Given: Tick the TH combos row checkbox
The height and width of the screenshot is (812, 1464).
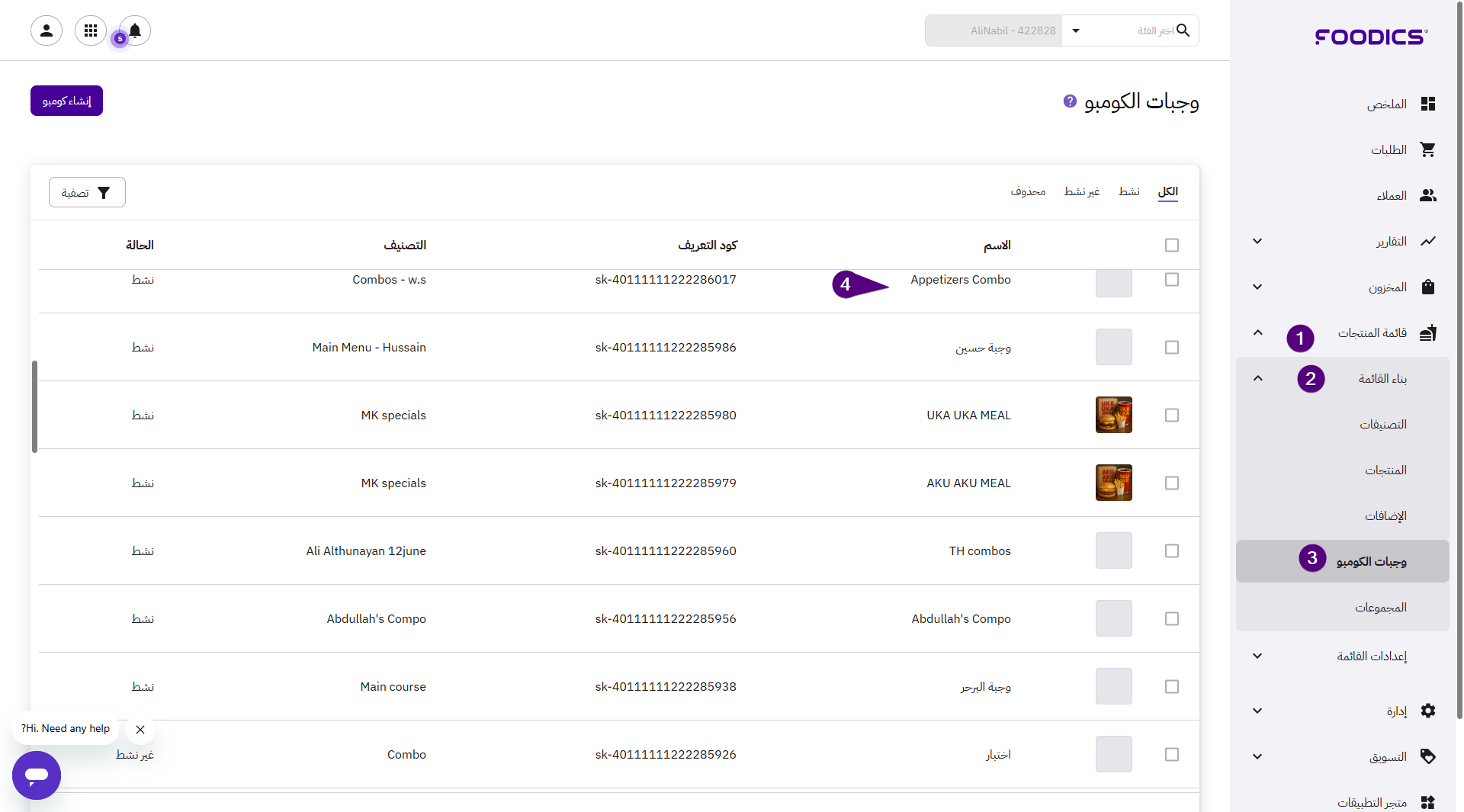Looking at the screenshot, I should pyautogui.click(x=1172, y=551).
